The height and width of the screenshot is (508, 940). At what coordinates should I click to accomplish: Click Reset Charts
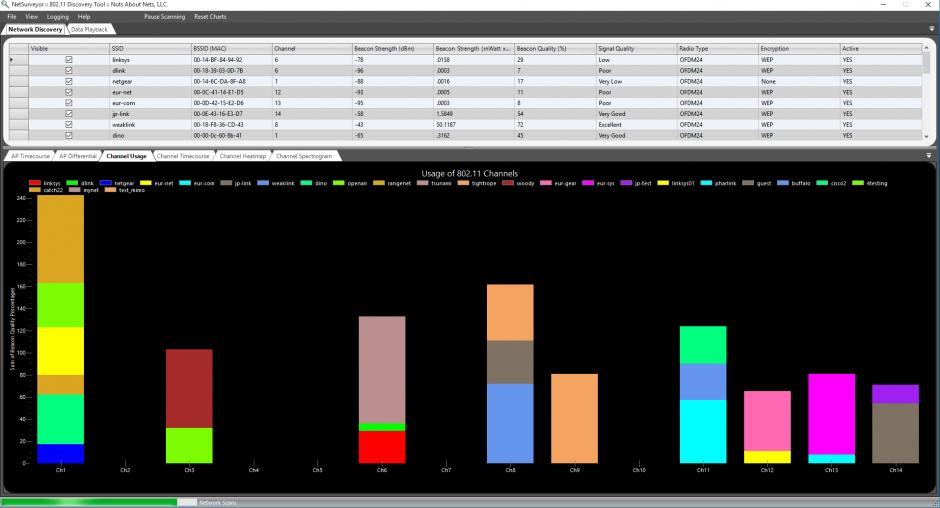click(x=210, y=17)
